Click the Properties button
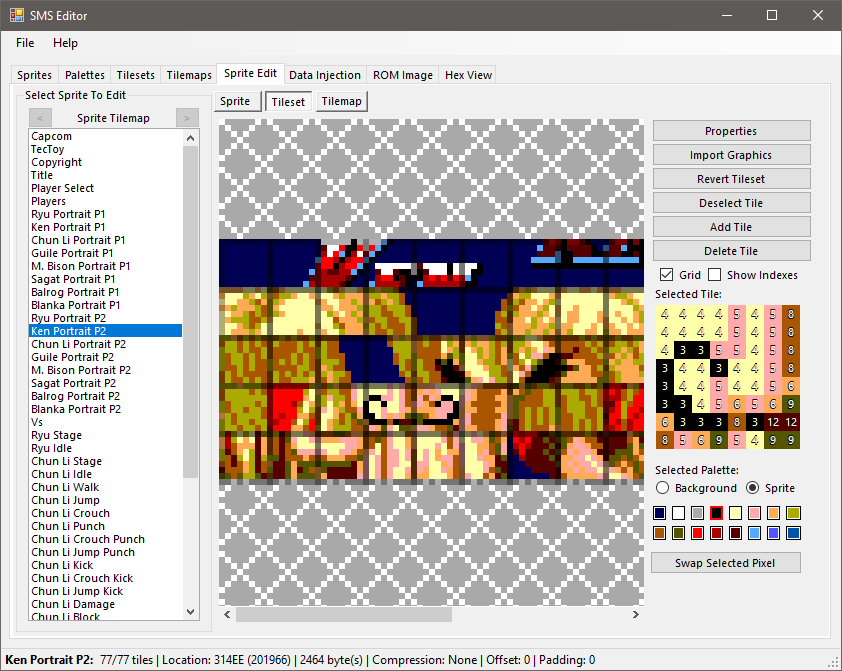Image resolution: width=842 pixels, height=671 pixels. 731,131
